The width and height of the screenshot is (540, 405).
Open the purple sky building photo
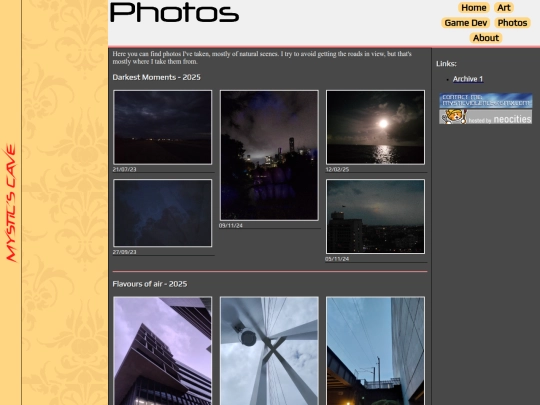click(x=163, y=351)
